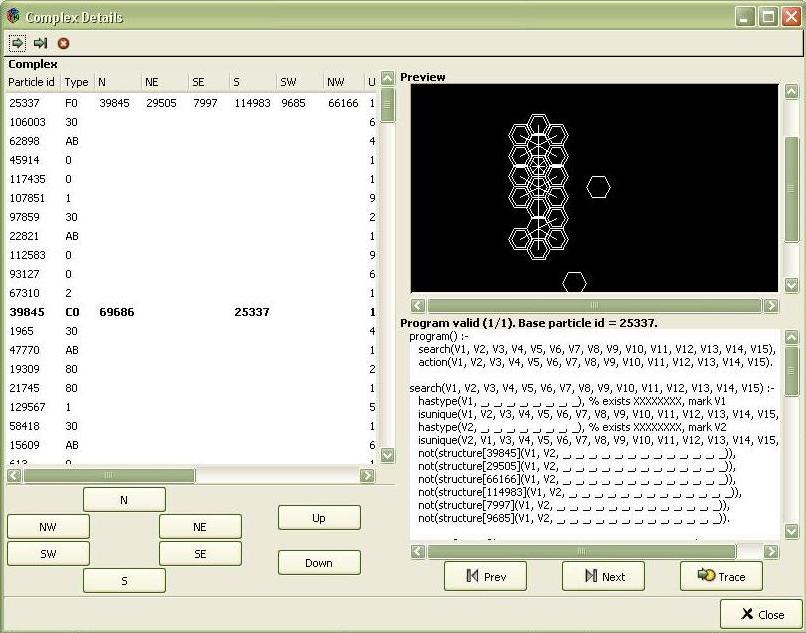Select particle row 93127
806x633 pixels.
[192, 274]
